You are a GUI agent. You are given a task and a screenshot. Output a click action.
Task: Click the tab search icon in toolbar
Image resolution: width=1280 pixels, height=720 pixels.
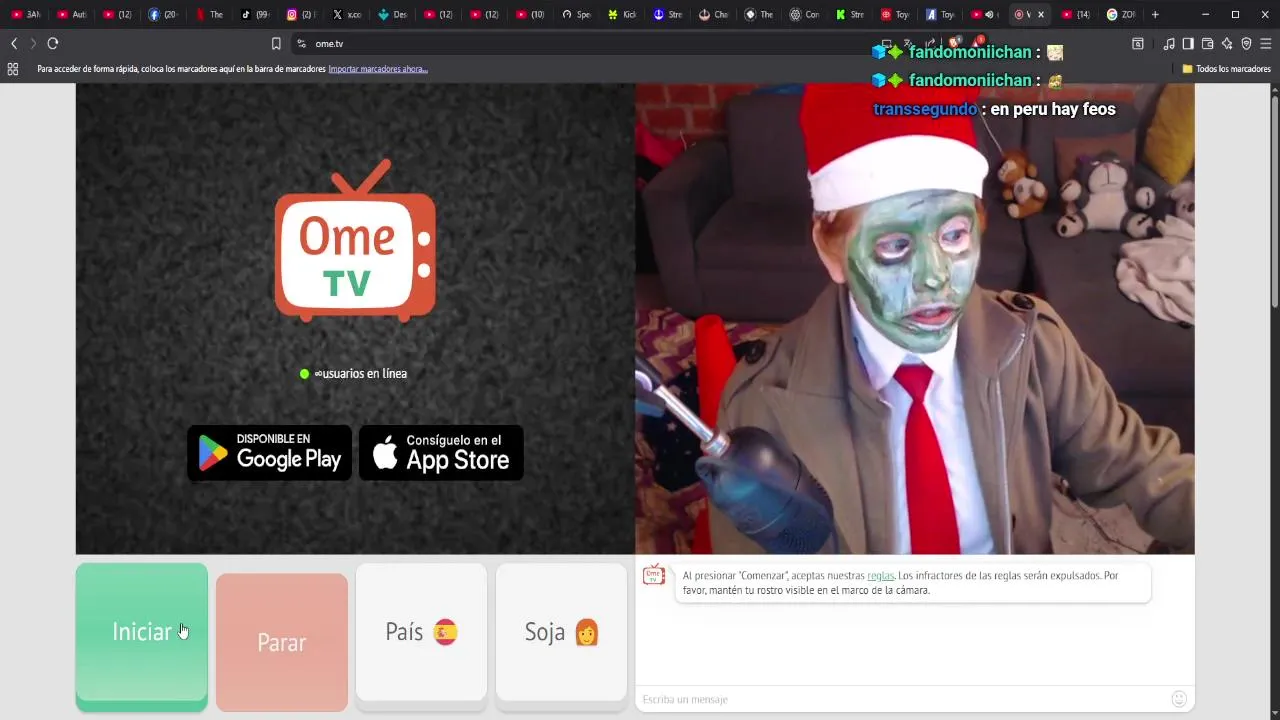(x=1138, y=43)
